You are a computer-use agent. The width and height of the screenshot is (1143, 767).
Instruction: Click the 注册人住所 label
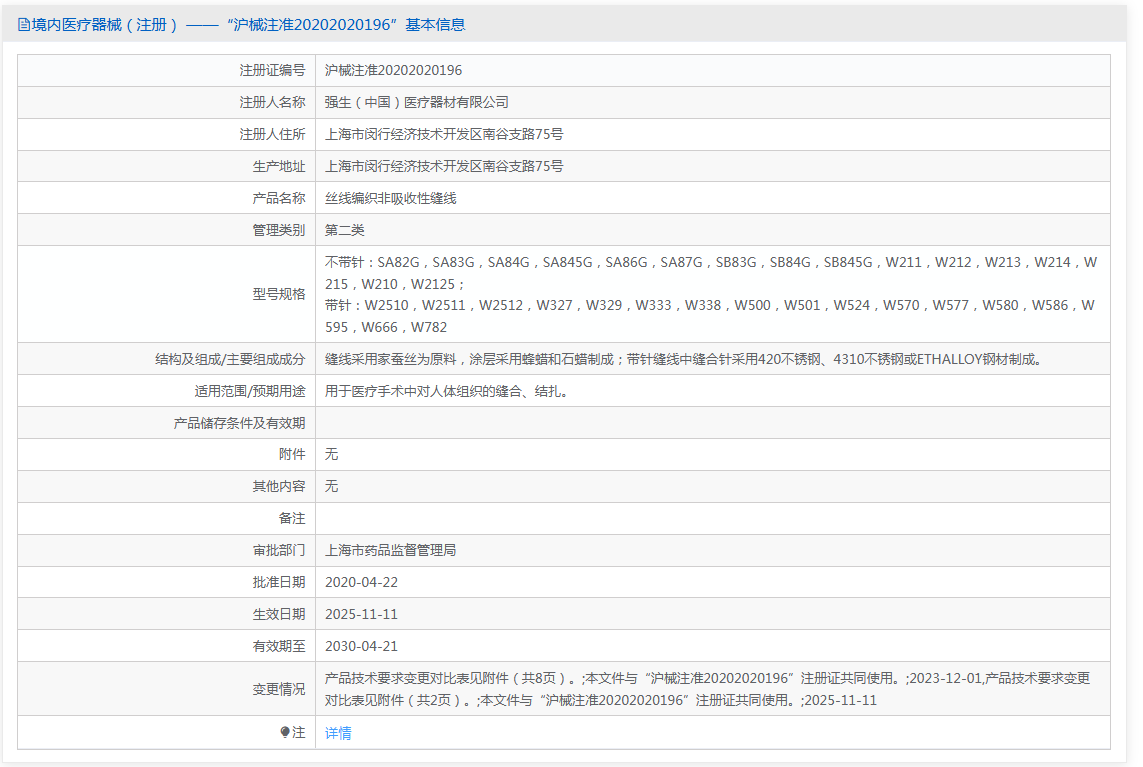tap(273, 134)
